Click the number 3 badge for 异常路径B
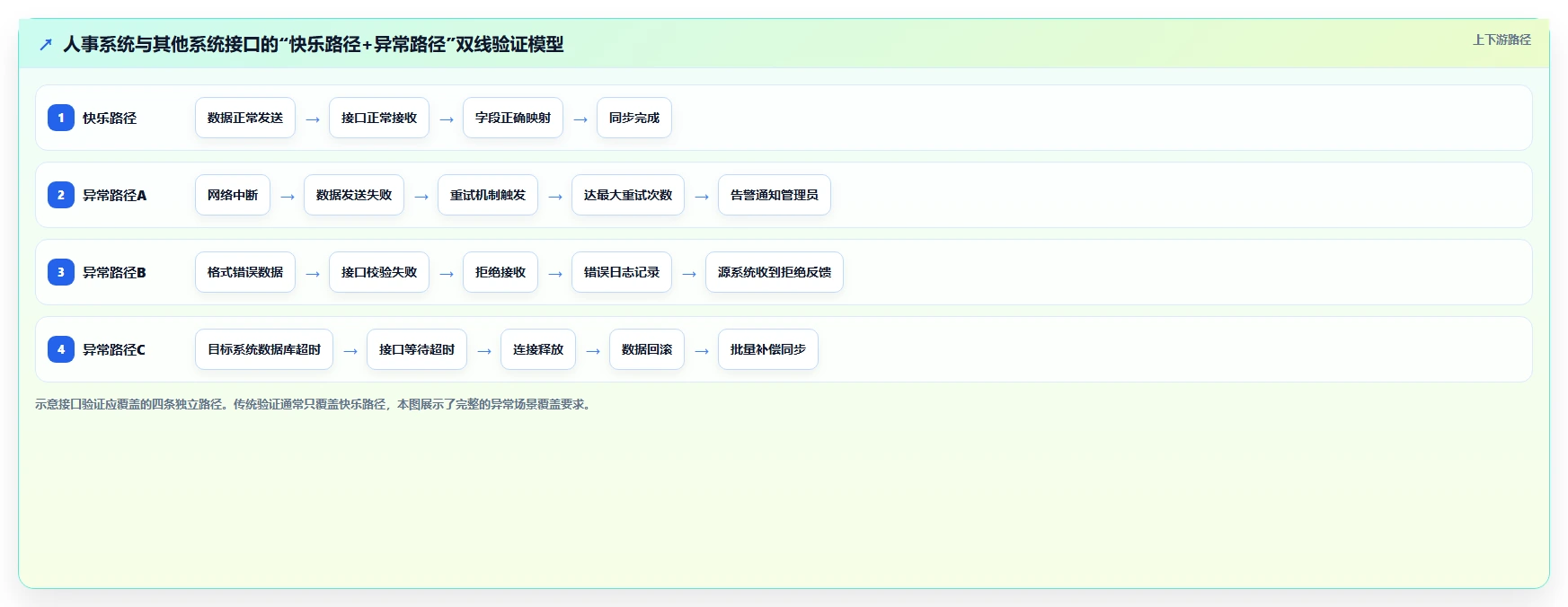The image size is (1568, 607). coord(61,272)
